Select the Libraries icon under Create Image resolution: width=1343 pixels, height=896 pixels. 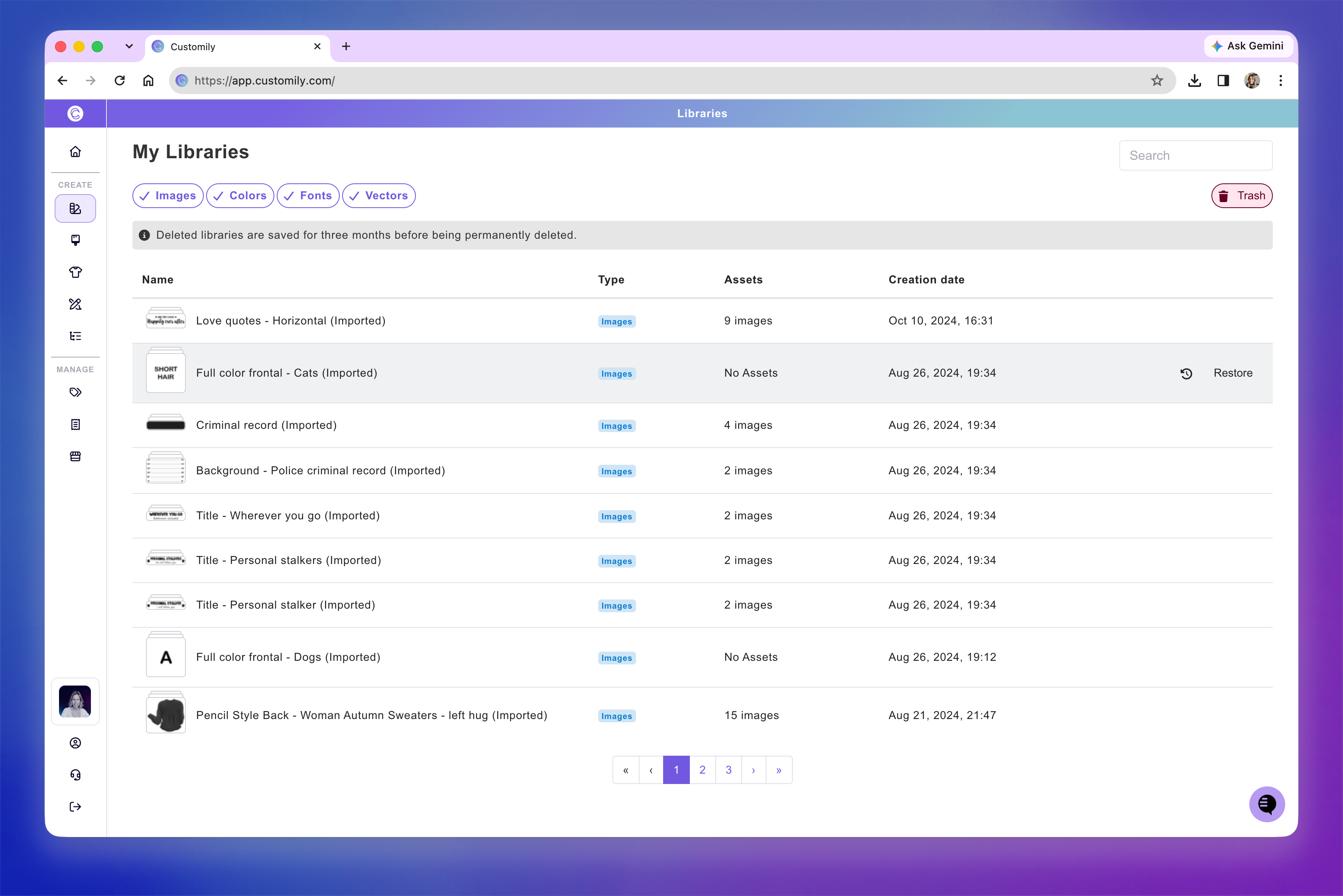point(75,208)
